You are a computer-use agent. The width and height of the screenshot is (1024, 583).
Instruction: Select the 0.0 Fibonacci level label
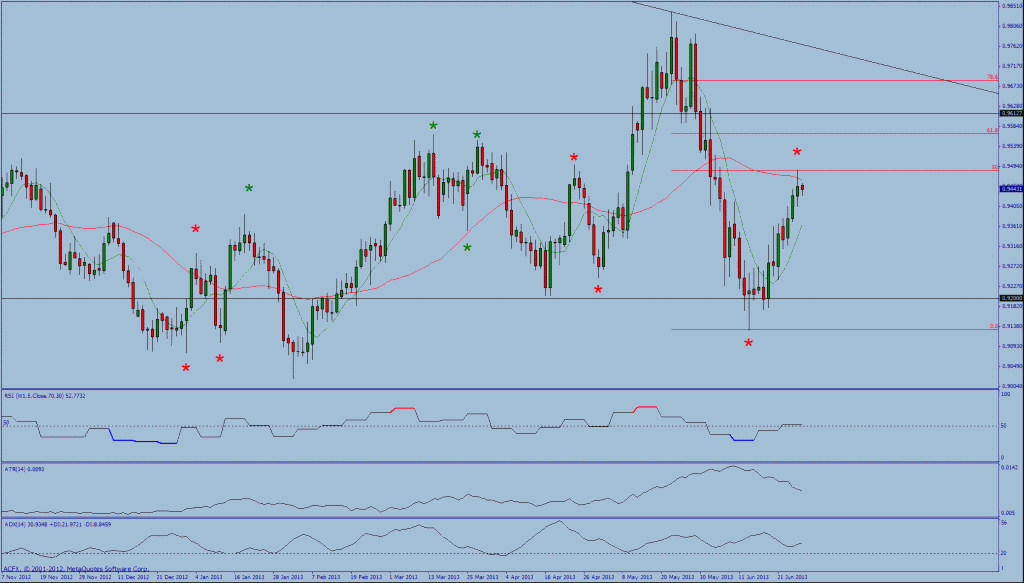coord(992,326)
